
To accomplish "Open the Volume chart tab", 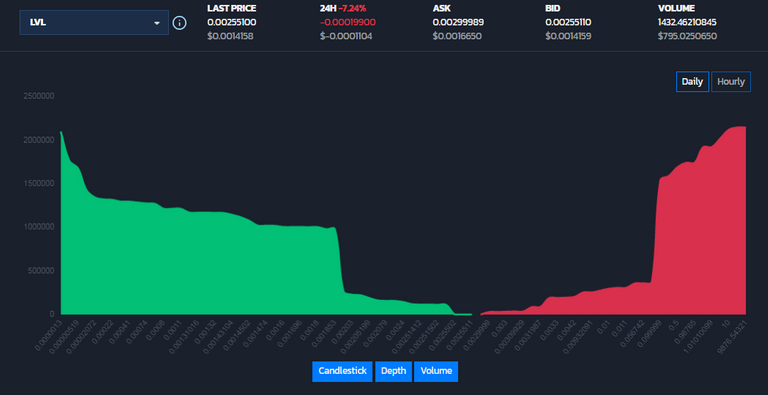I will pos(436,371).
